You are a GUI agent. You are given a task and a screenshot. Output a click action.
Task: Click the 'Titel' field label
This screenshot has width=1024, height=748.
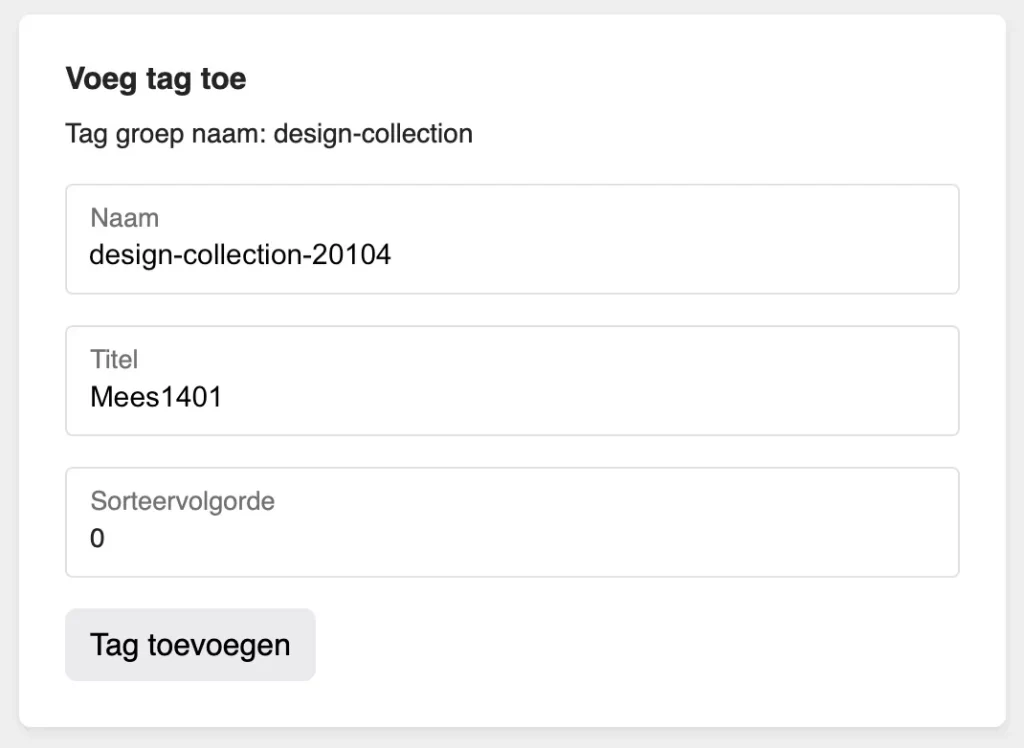pyautogui.click(x=114, y=359)
